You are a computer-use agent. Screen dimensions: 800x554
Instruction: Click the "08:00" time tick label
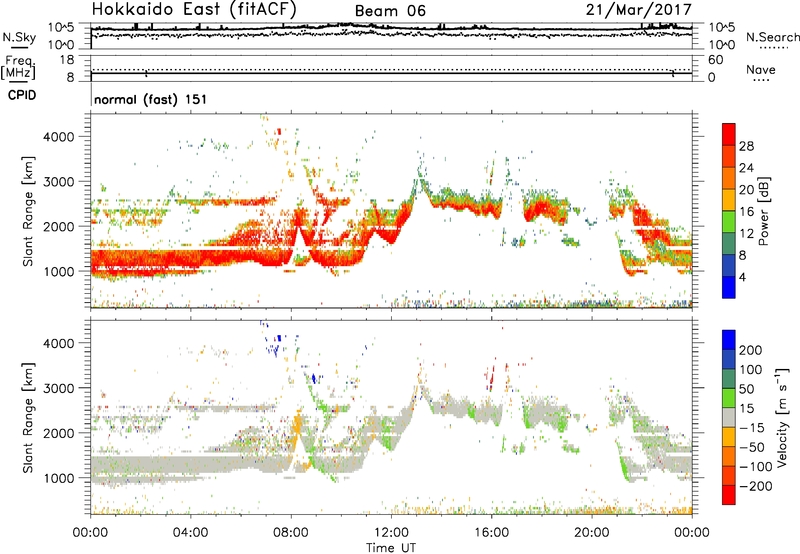coord(291,533)
